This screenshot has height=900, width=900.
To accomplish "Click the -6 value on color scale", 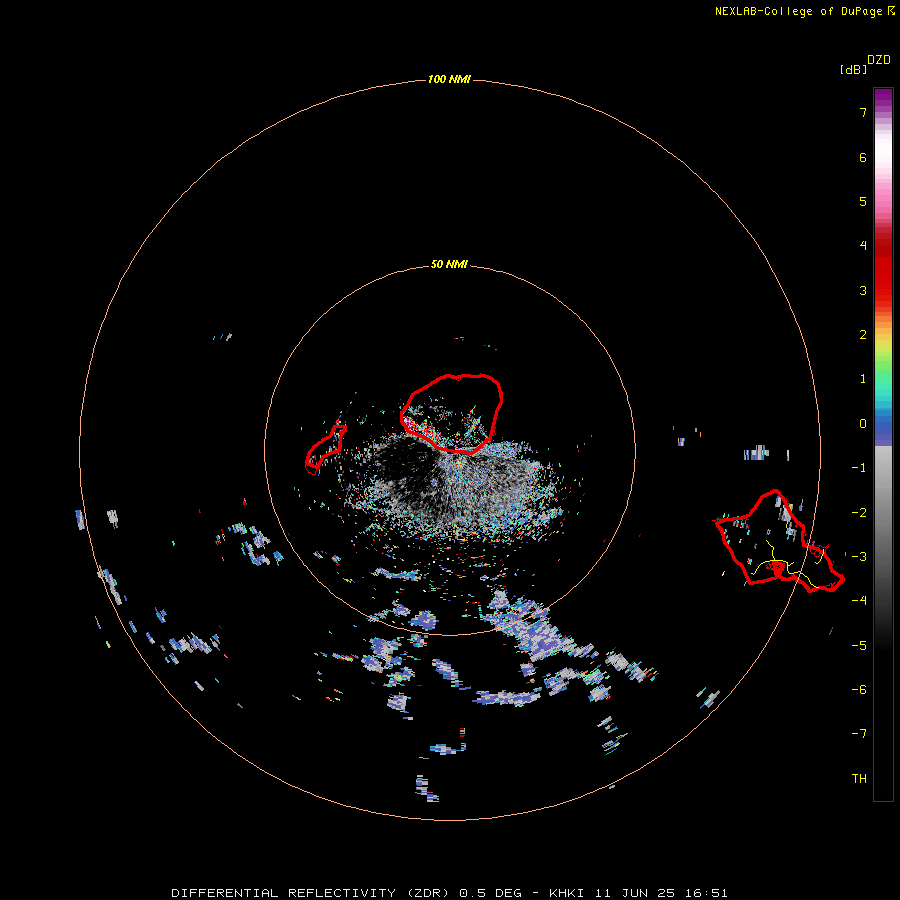I will 859,689.
